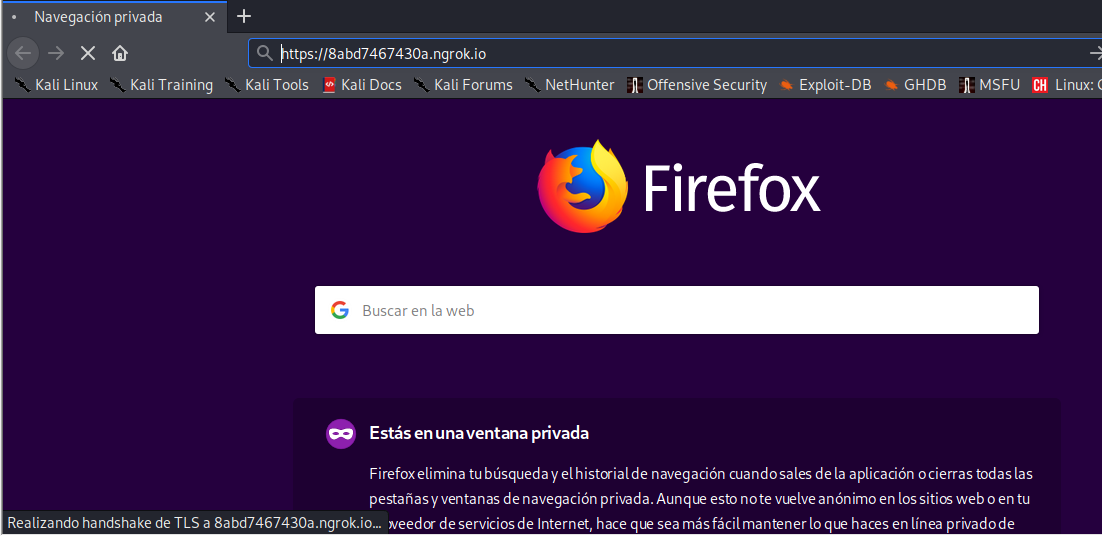Click the CH icon Linux bookmark

[x=1067, y=85]
